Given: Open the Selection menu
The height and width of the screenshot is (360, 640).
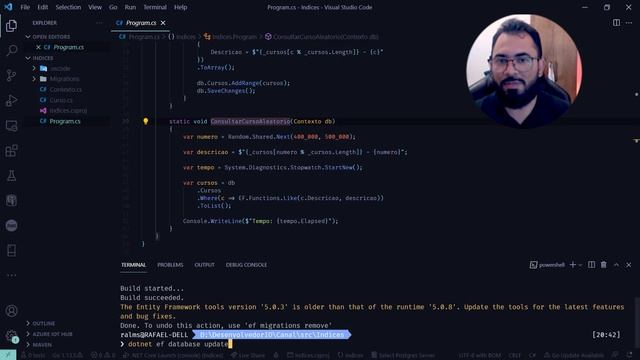Looking at the screenshot, I should click(x=68, y=7).
